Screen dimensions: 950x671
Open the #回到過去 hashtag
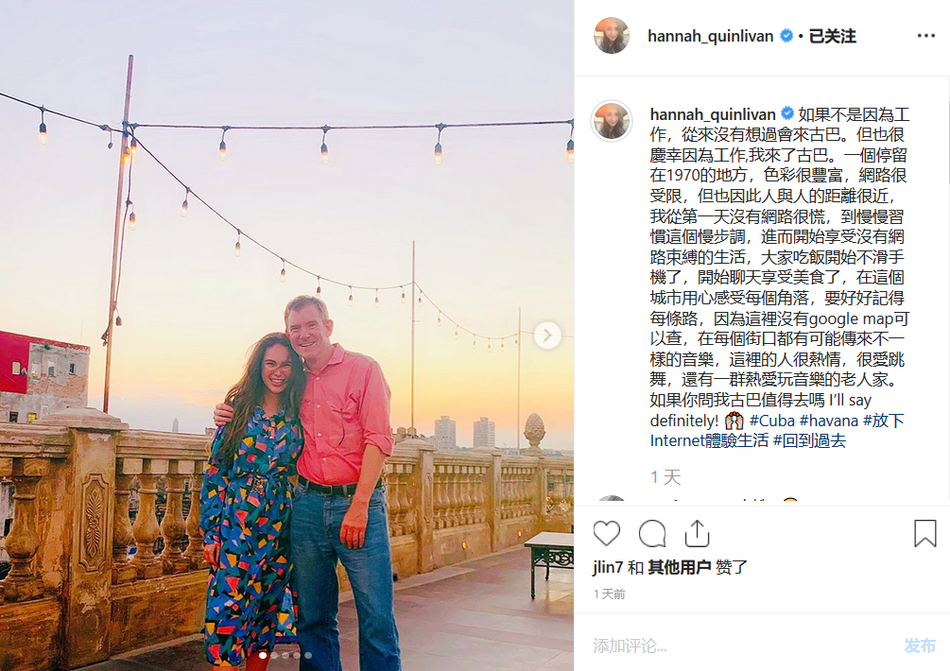pos(809,440)
